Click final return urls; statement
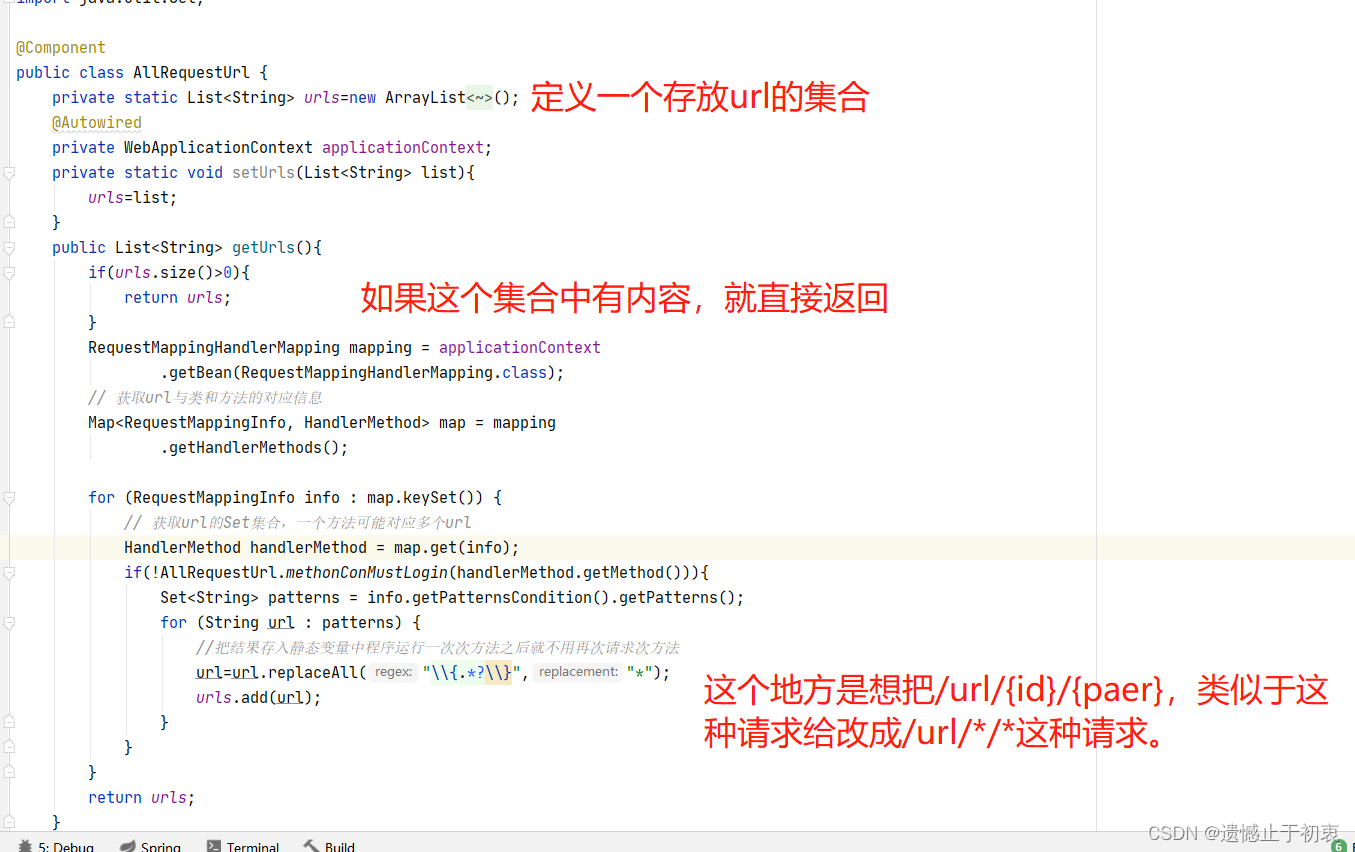 (x=142, y=798)
